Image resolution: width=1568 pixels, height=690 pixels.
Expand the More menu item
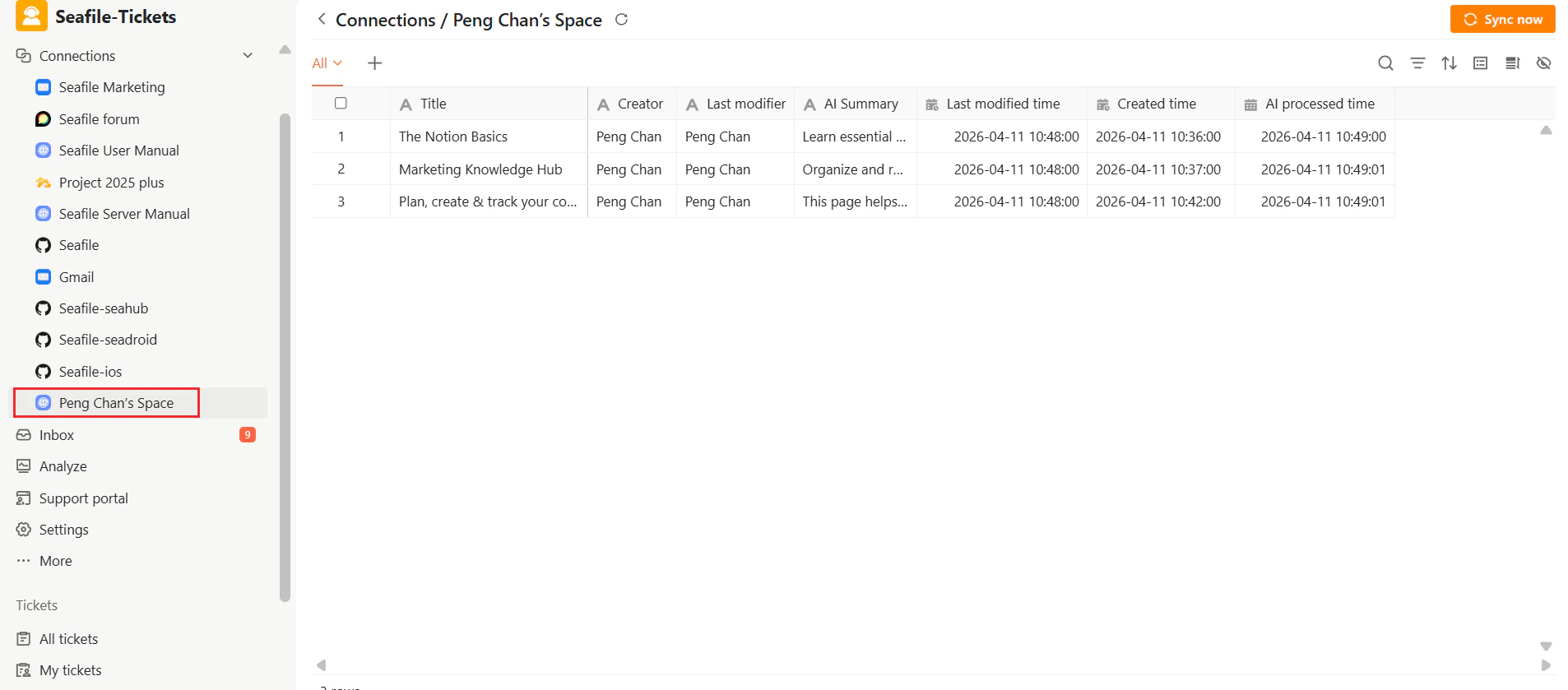click(x=56, y=561)
